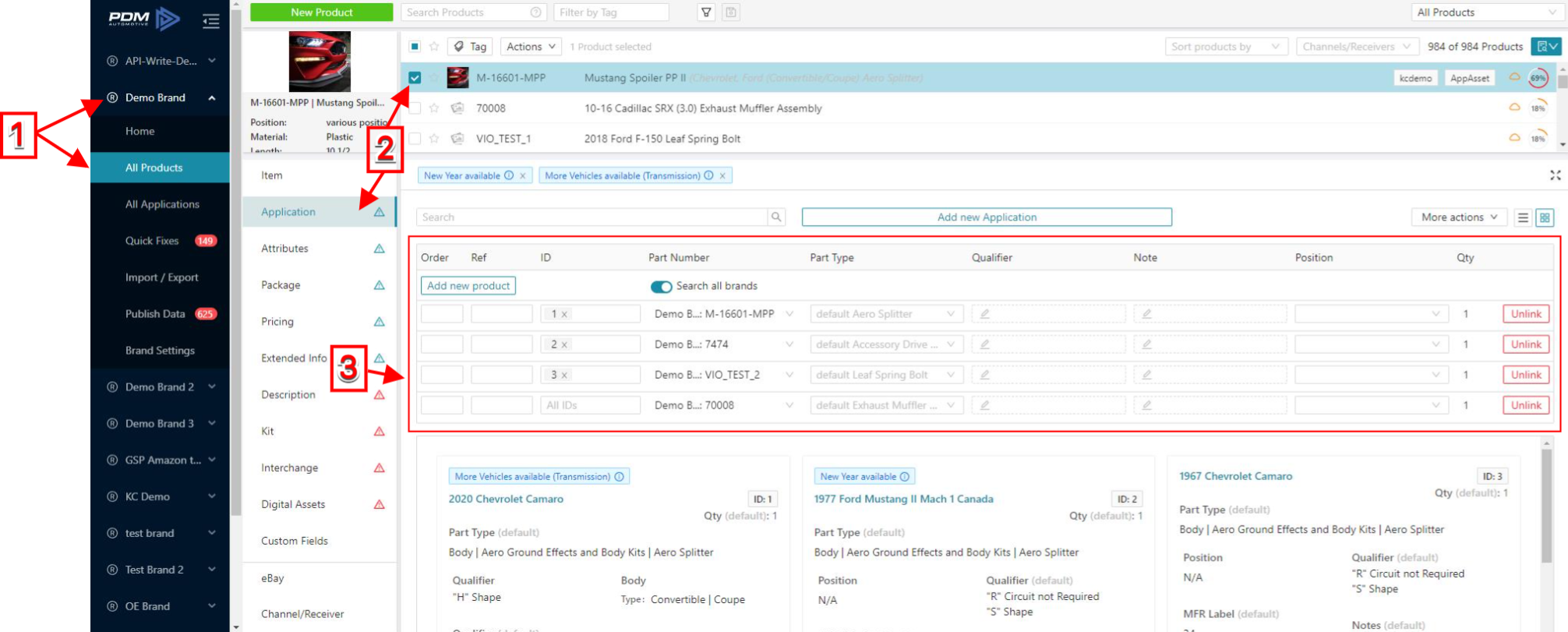Click the header star favorites filter icon
Viewport: 1568px width, 632px height.
[x=434, y=47]
